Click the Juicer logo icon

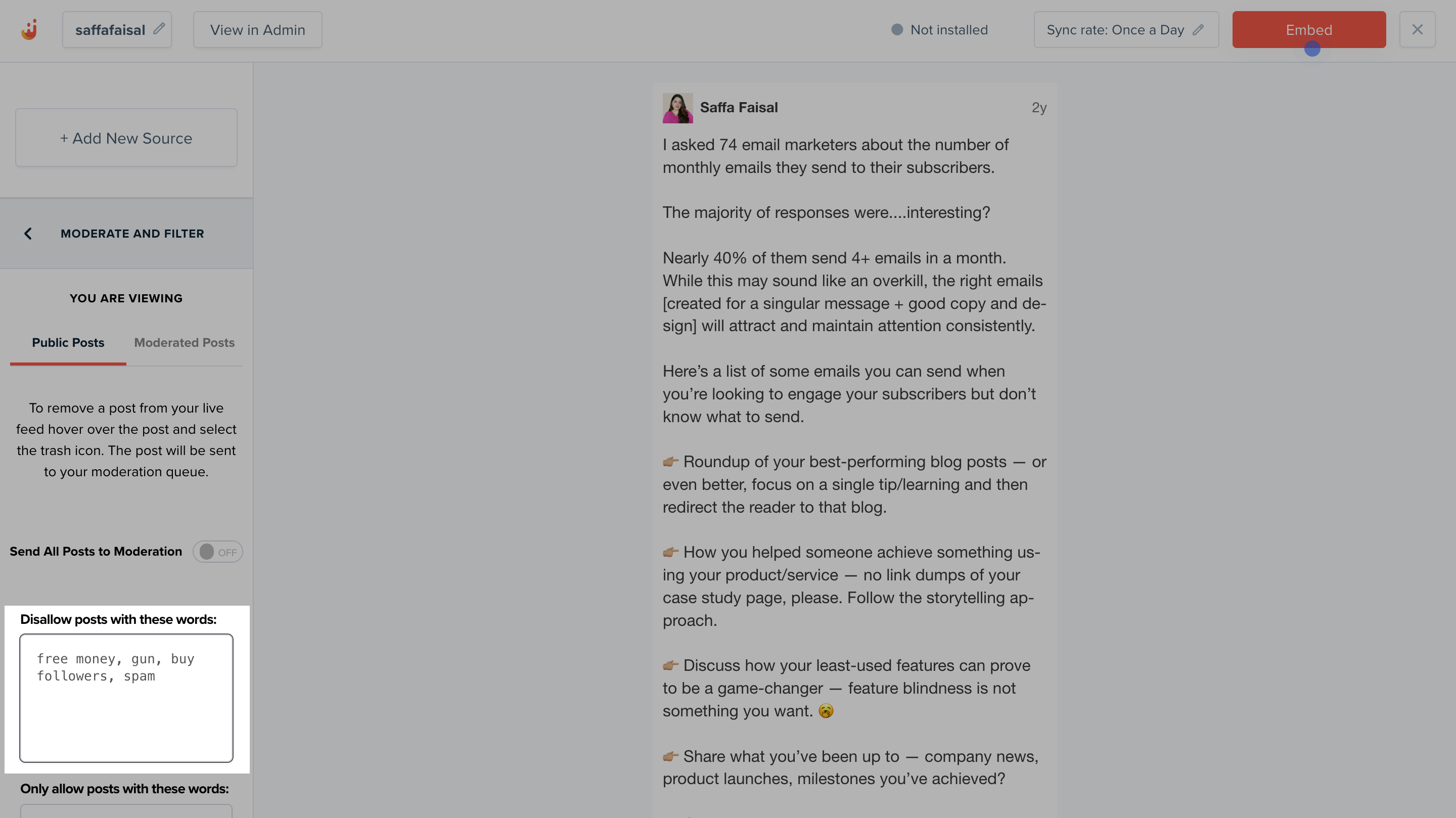pos(29,29)
